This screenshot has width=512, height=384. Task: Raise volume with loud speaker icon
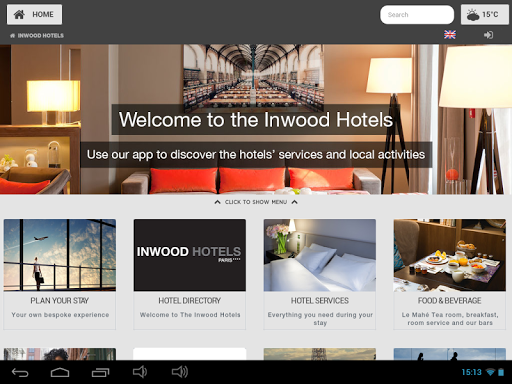(180, 372)
